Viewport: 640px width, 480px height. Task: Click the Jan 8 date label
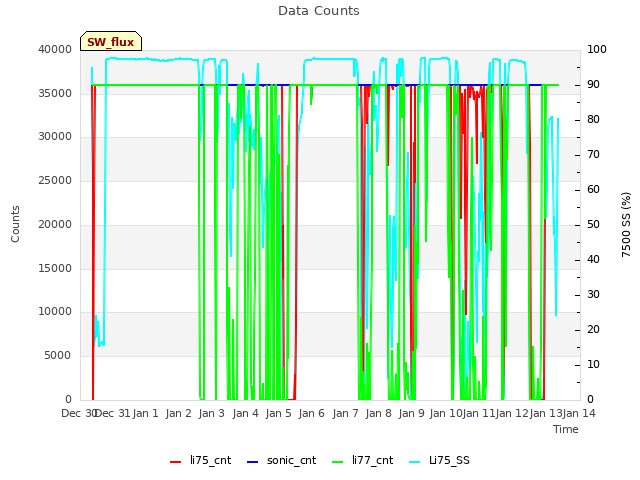click(379, 413)
